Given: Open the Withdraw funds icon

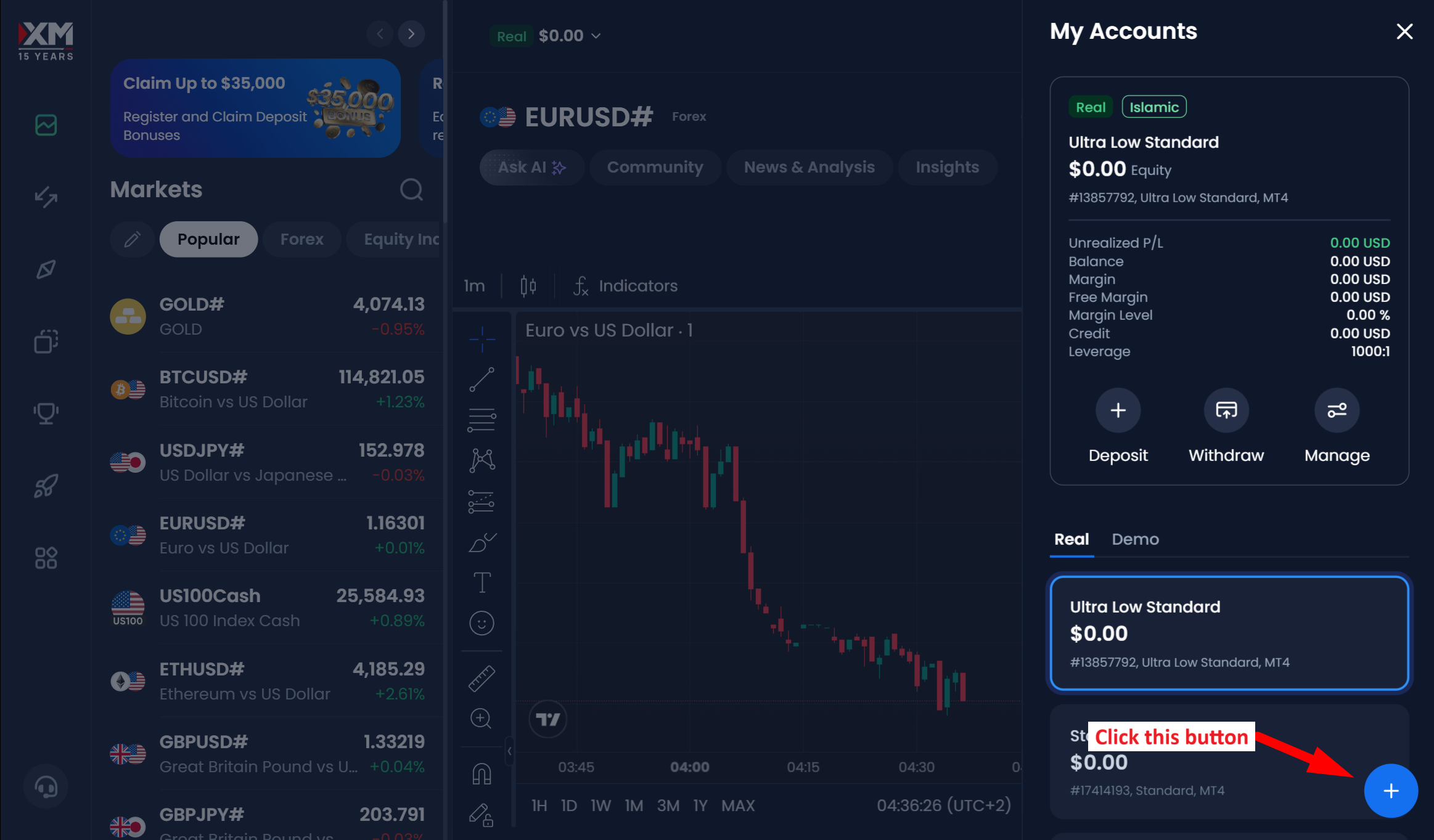Looking at the screenshot, I should coord(1226,410).
